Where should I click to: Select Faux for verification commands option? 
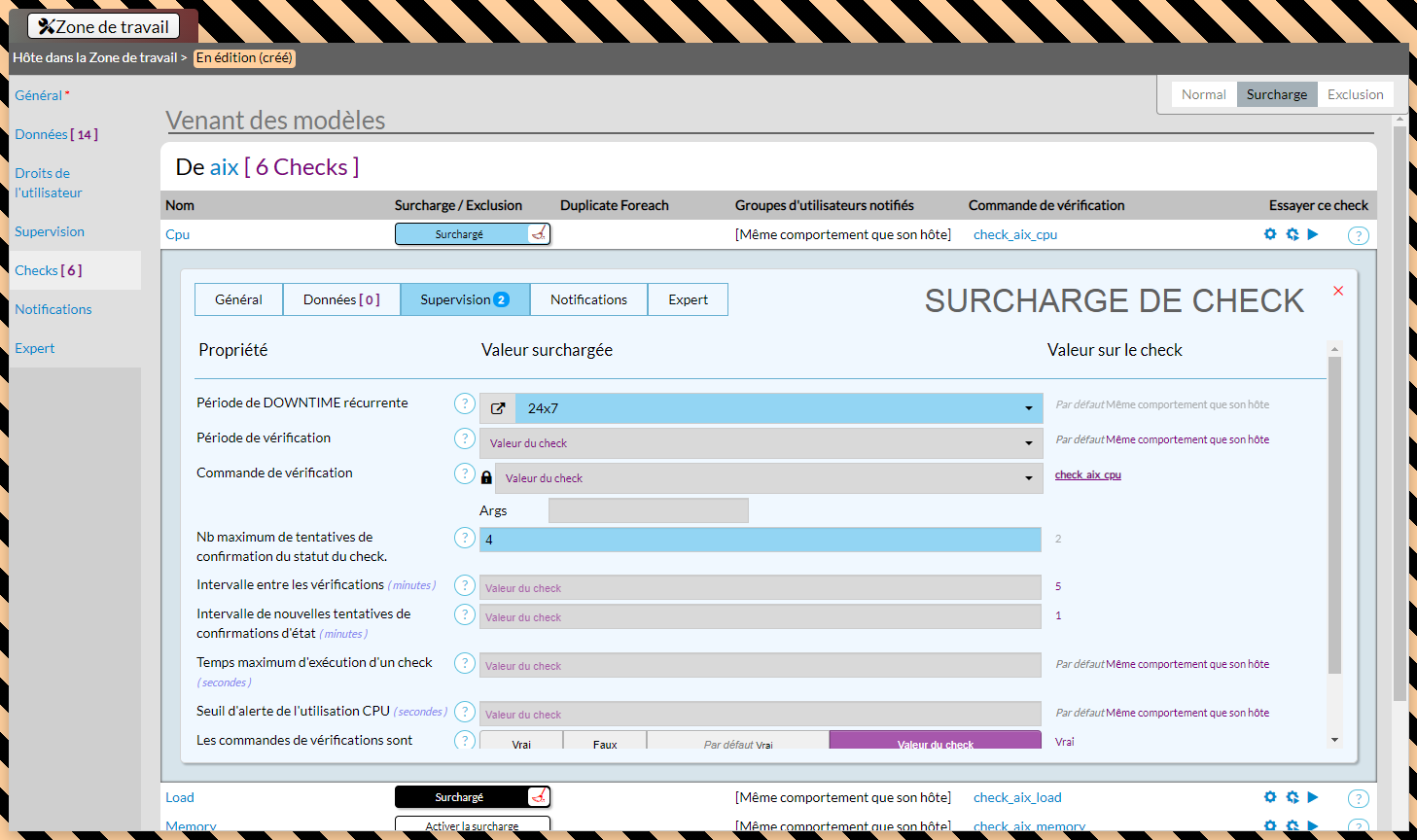pyautogui.click(x=605, y=743)
